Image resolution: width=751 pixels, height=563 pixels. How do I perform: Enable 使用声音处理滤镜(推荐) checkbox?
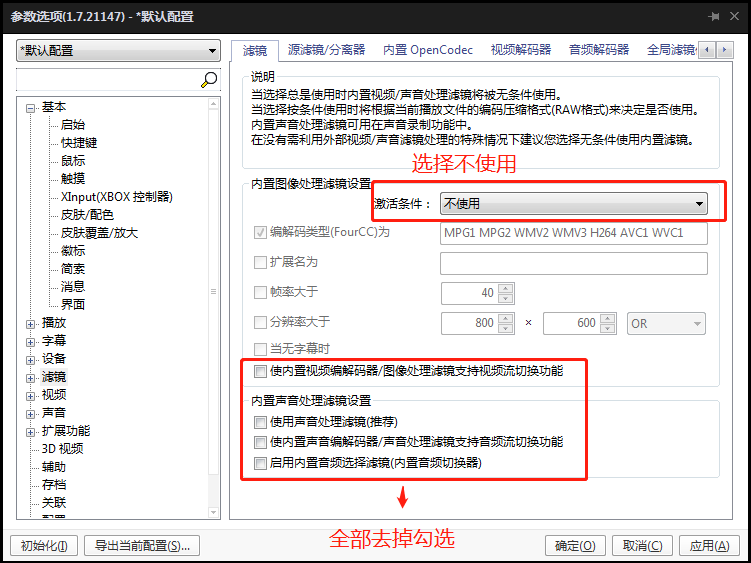click(x=261, y=422)
